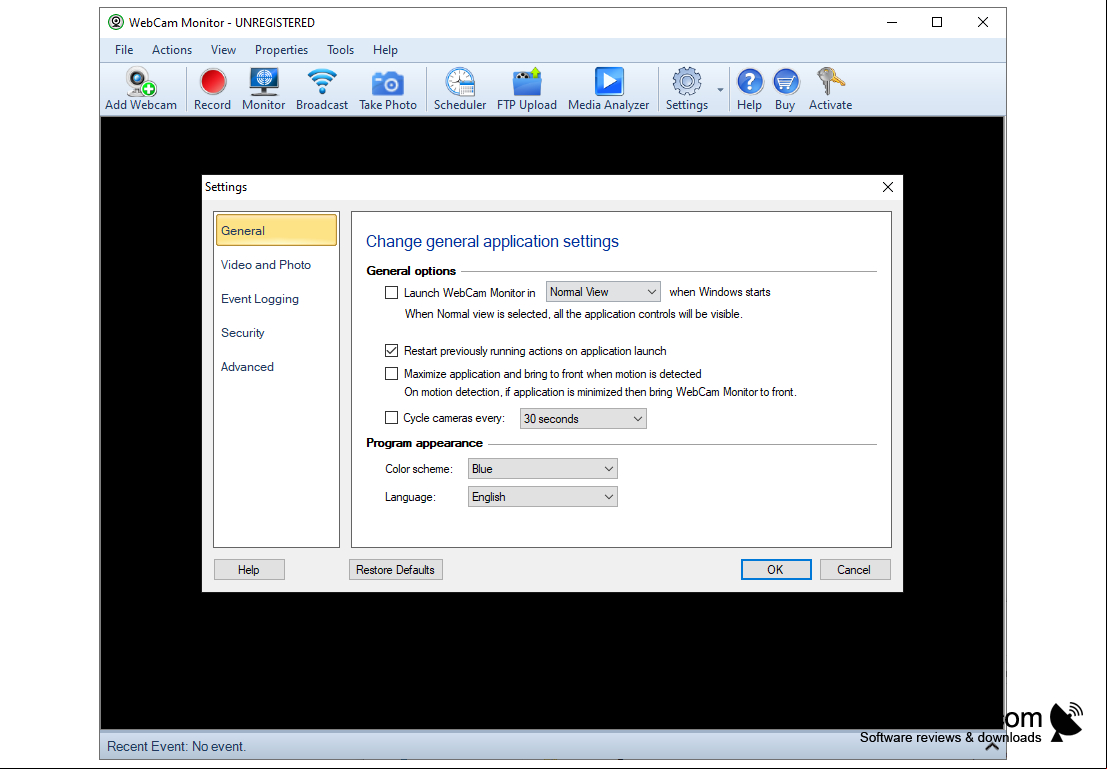
Task: Open the Language dropdown showing English
Action: pyautogui.click(x=542, y=497)
